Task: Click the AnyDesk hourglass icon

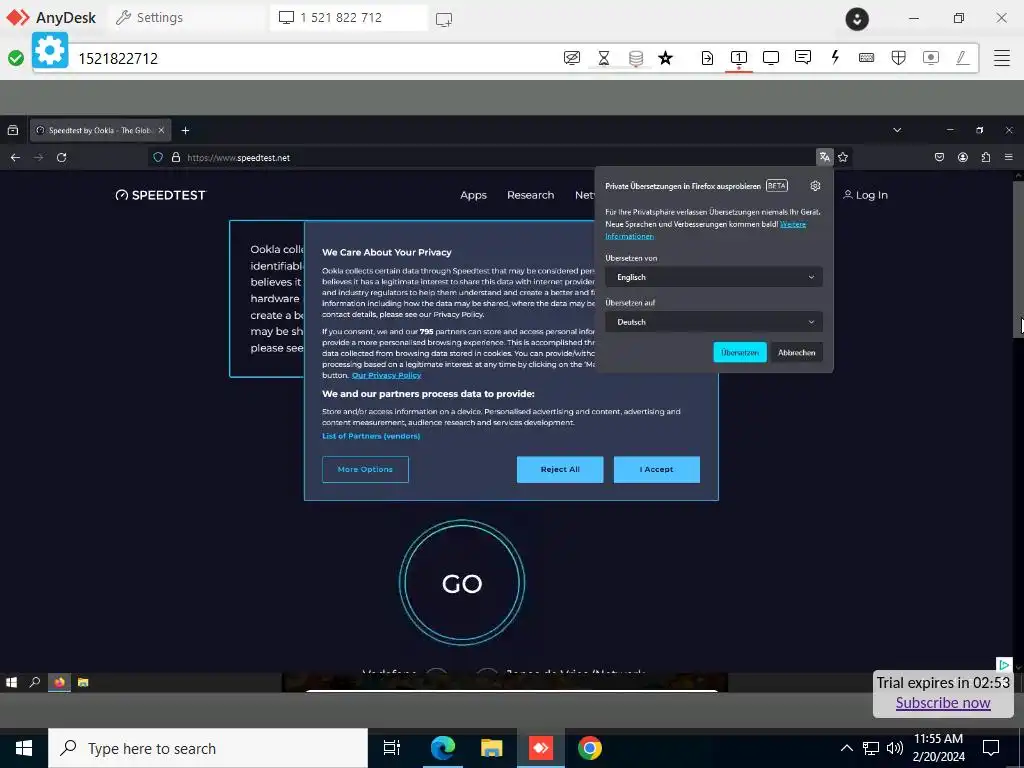Action: pyautogui.click(x=603, y=58)
